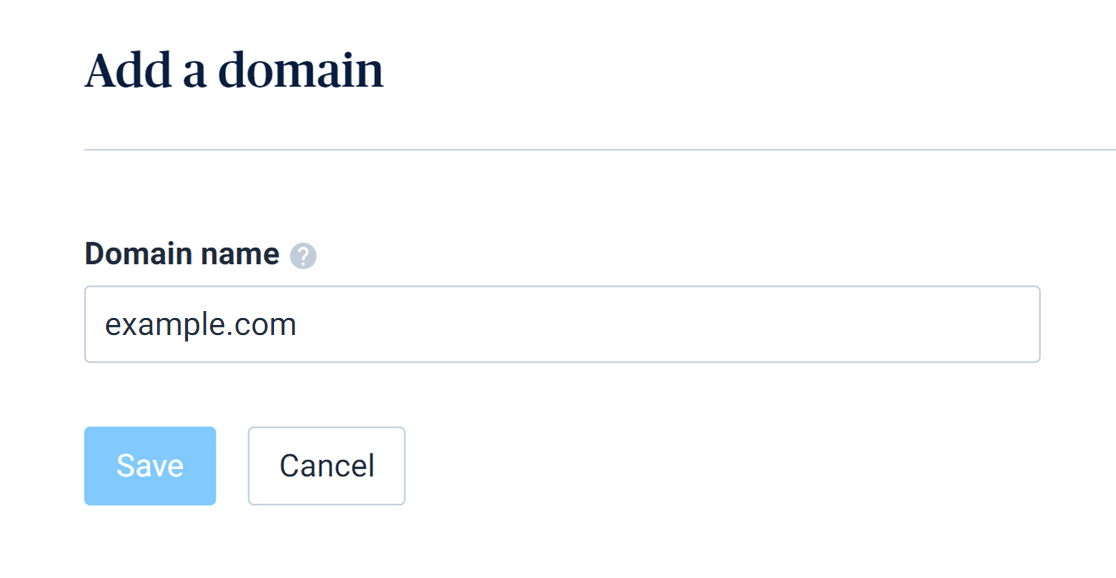The width and height of the screenshot is (1116, 578).
Task: Click the Save button
Action: tap(150, 466)
